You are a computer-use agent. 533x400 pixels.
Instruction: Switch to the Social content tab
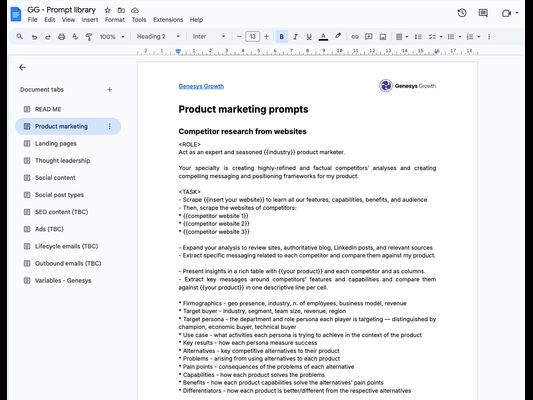click(x=68, y=178)
